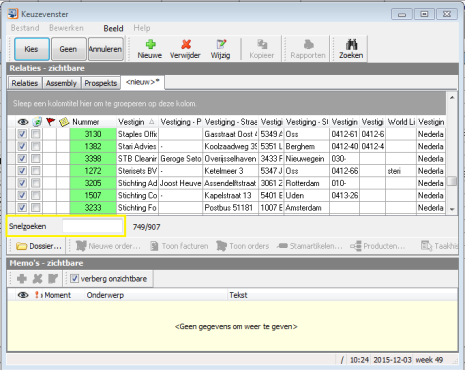Toggle second checkbox for row 1507

click(36, 195)
